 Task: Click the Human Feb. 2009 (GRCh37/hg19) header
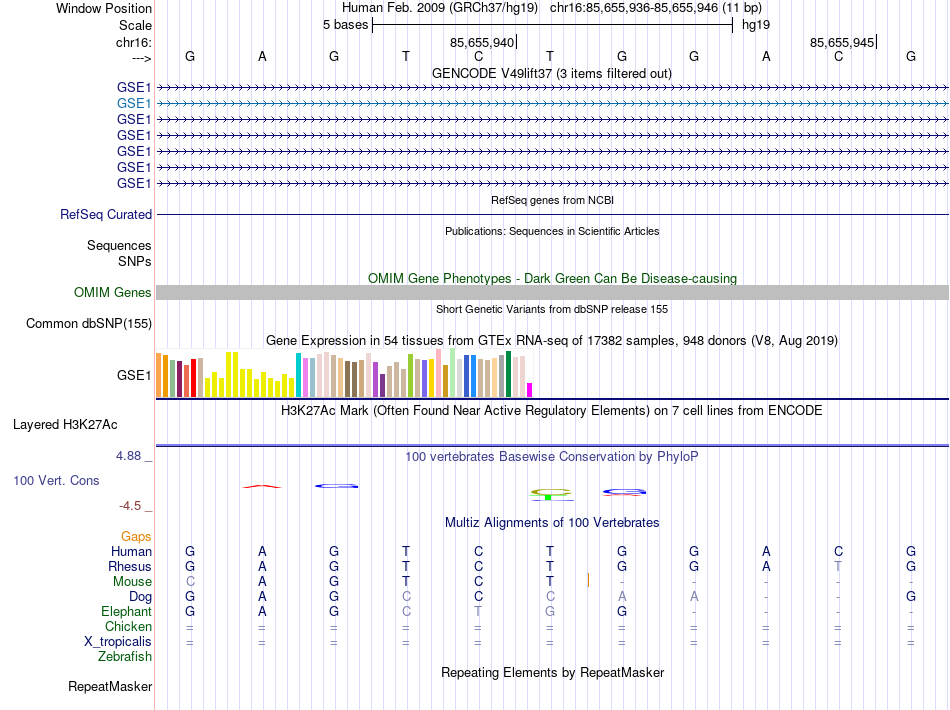440,8
